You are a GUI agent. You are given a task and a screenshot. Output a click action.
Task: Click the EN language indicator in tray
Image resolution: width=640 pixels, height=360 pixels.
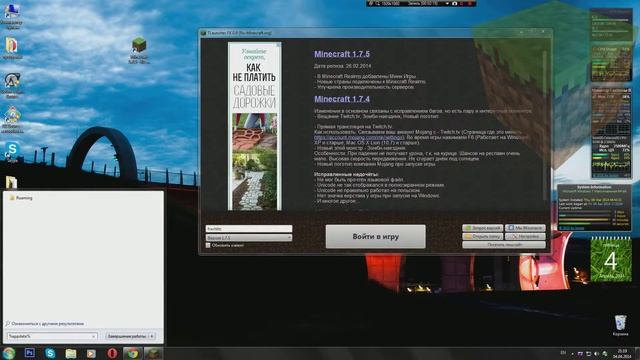pos(563,353)
